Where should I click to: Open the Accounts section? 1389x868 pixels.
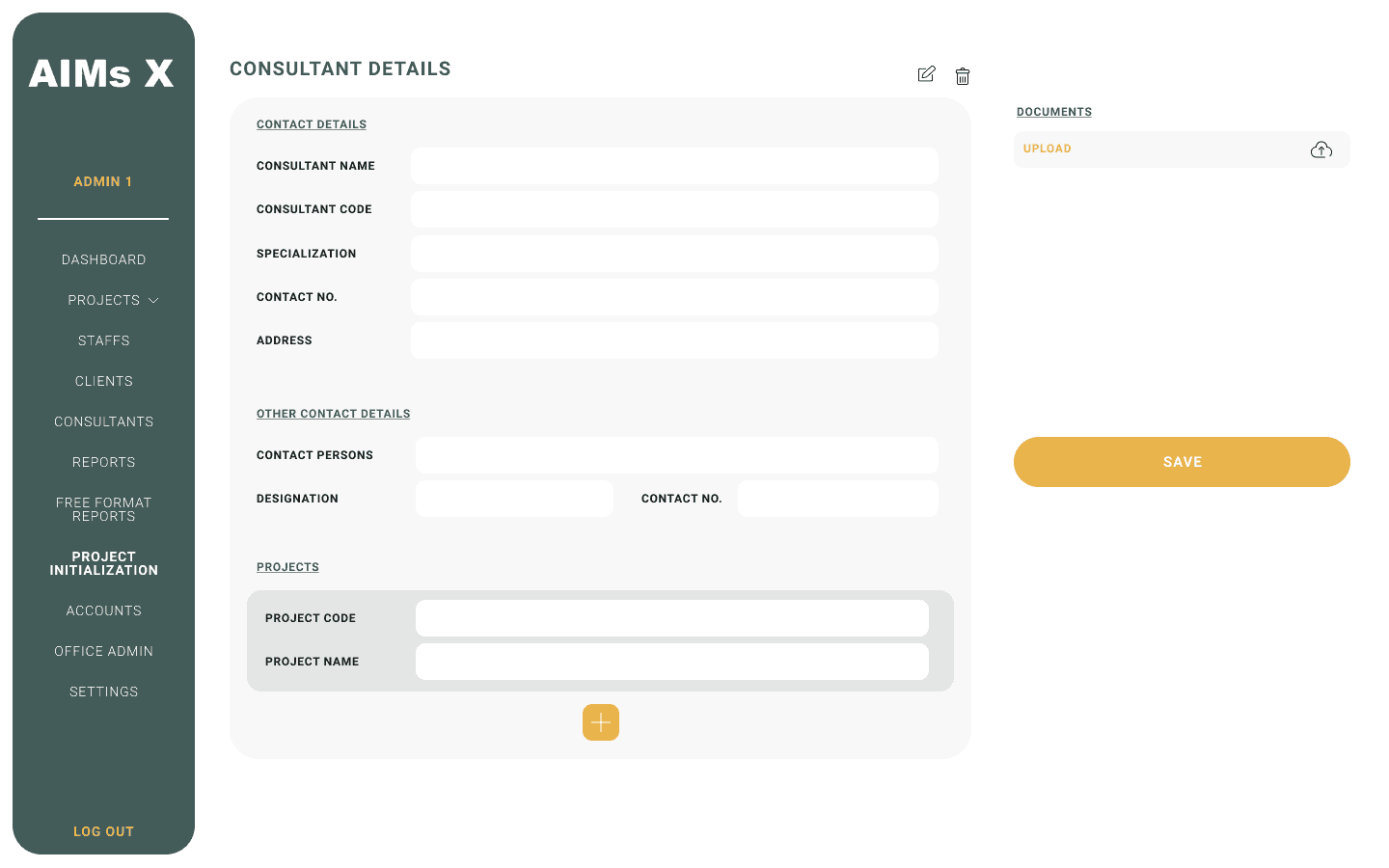coord(103,610)
